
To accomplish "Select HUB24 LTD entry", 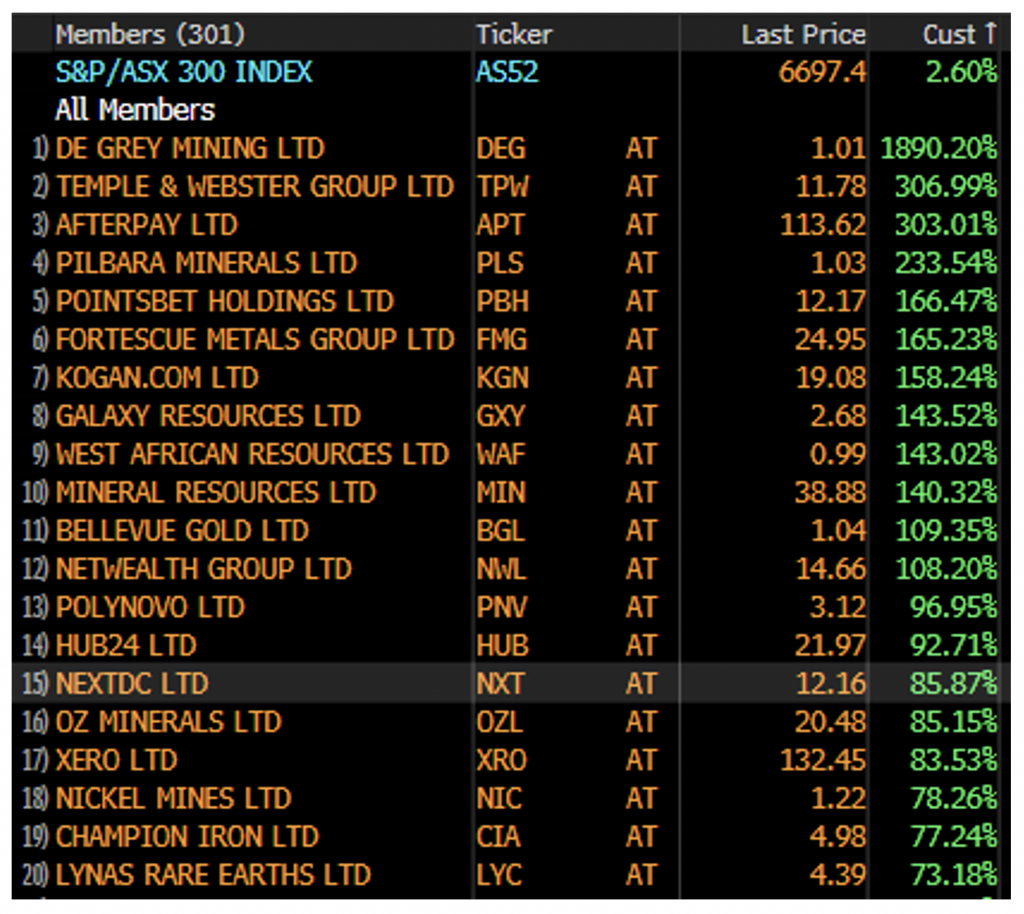I will [x=126, y=645].
